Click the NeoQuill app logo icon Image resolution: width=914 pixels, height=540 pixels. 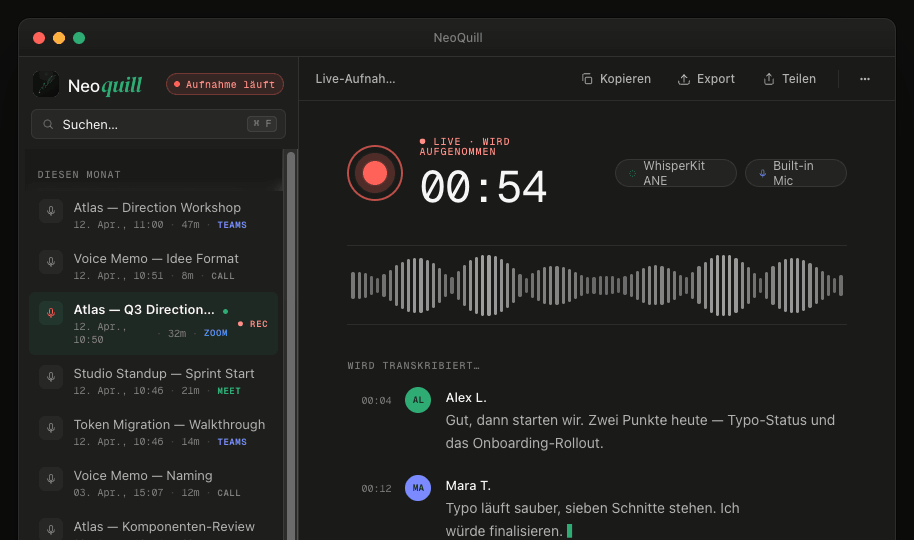[46, 84]
